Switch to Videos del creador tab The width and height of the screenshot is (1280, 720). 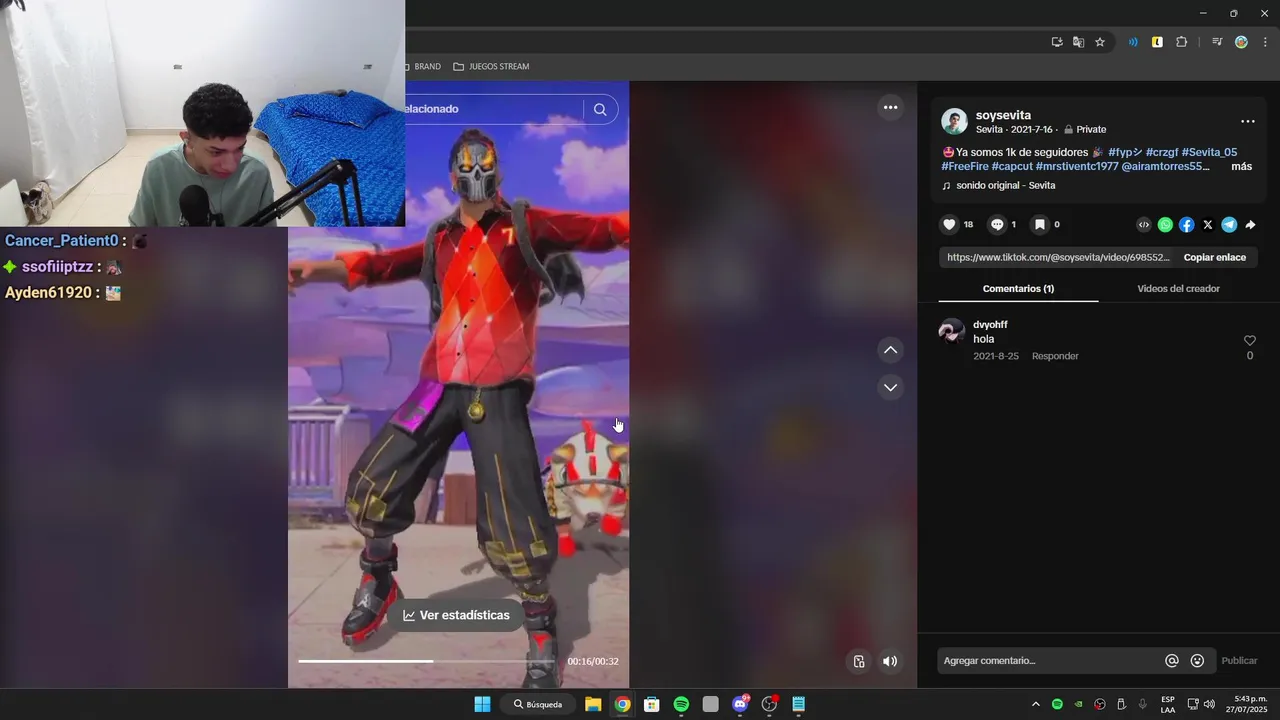click(1178, 288)
